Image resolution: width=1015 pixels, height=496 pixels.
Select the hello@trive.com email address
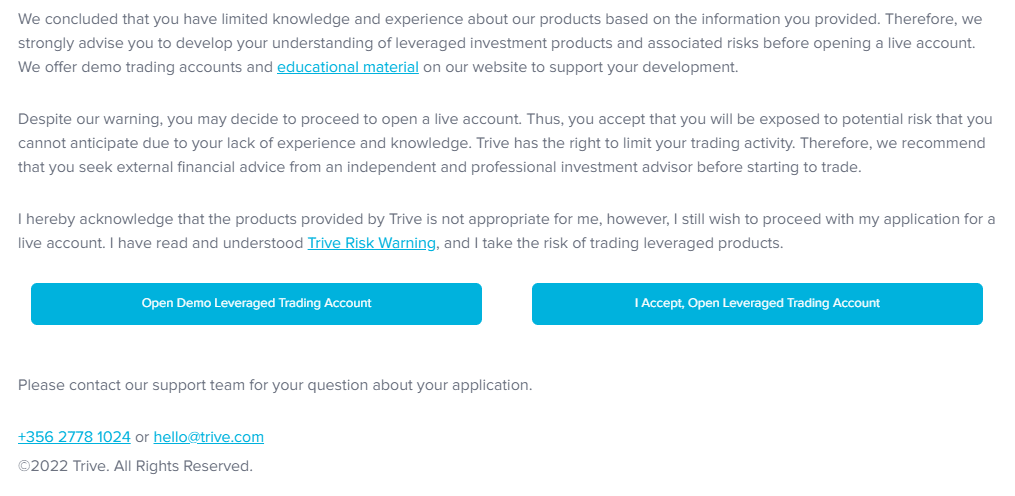(208, 437)
